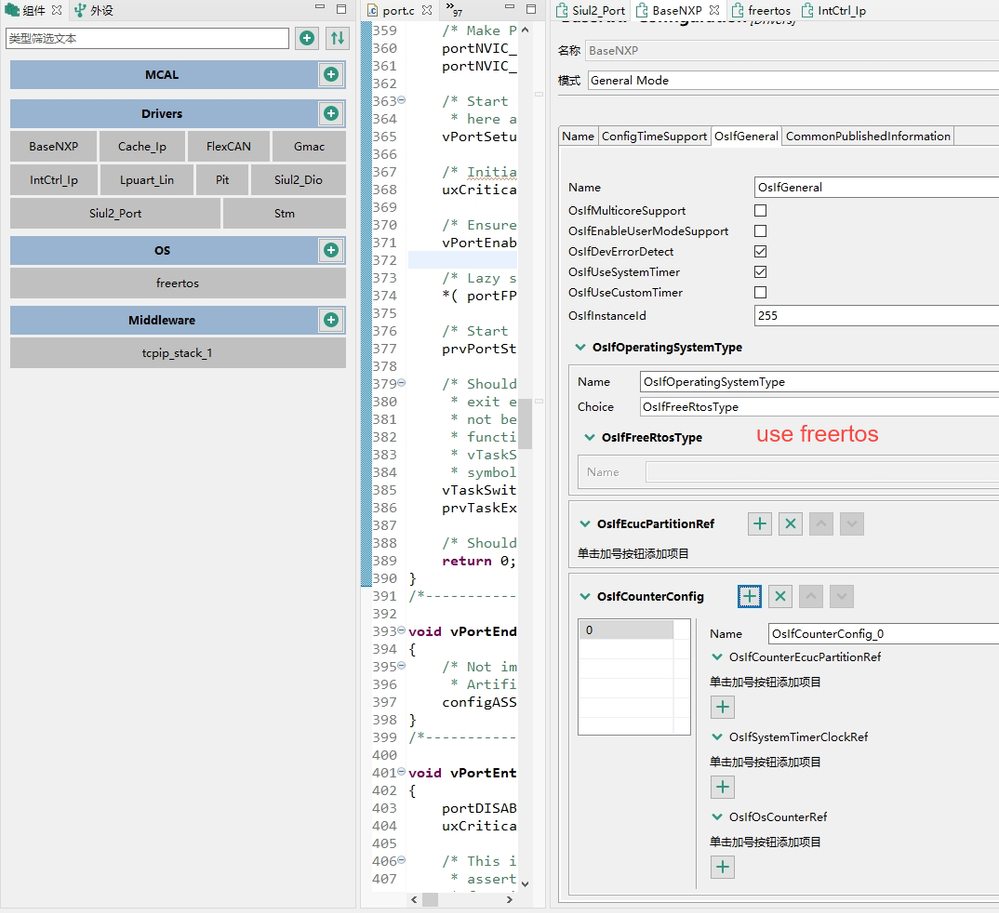Screen dimensions: 999x913
Task: Switch to the freertos editor tab
Action: (x=761, y=10)
